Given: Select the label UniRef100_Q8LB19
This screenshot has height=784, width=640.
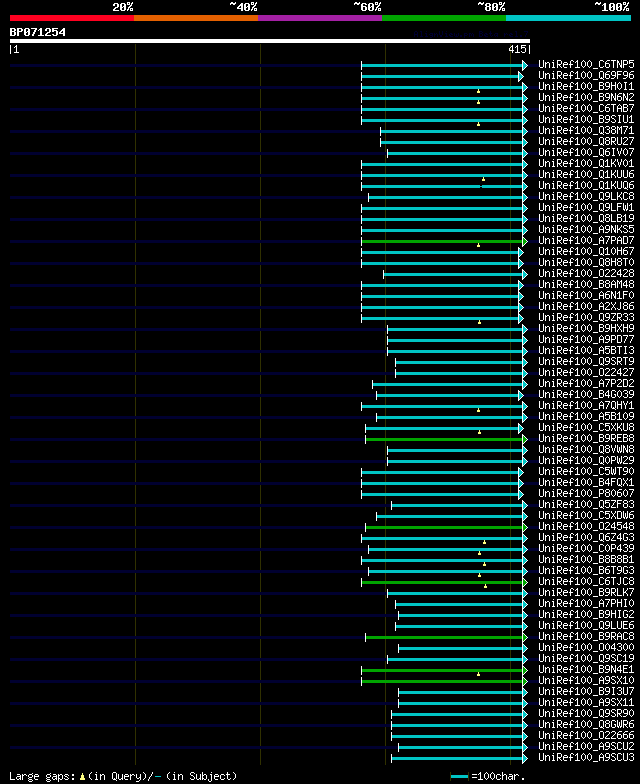Looking at the screenshot, I should tap(586, 218).
